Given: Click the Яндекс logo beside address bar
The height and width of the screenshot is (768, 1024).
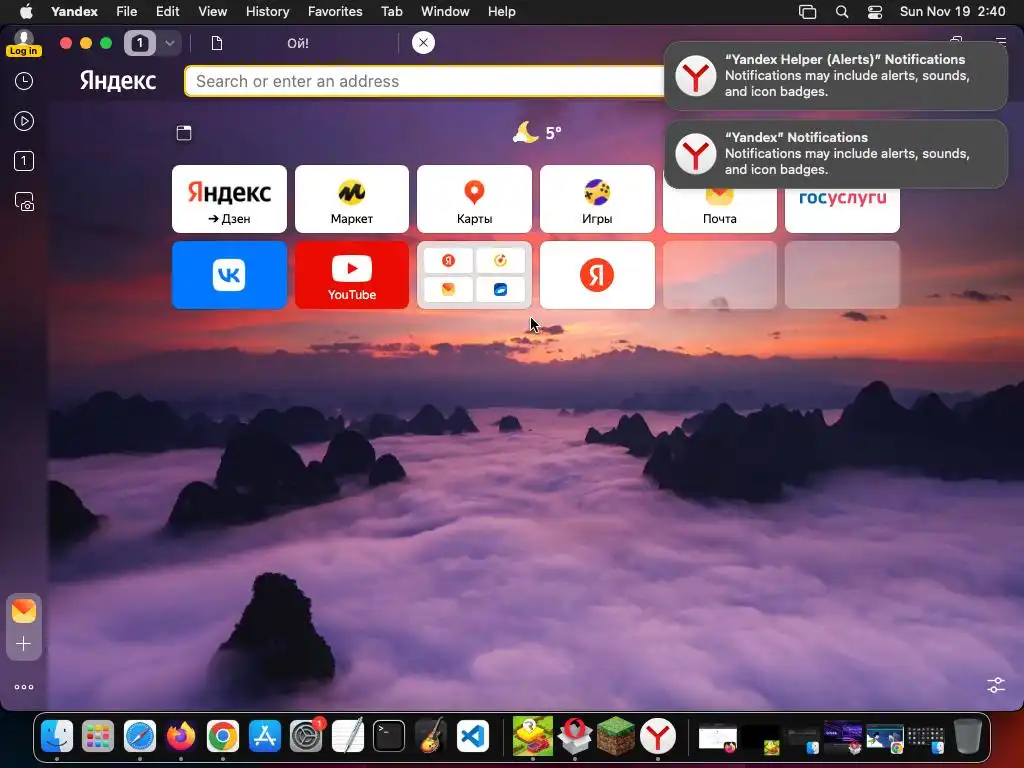Looking at the screenshot, I should 118,81.
